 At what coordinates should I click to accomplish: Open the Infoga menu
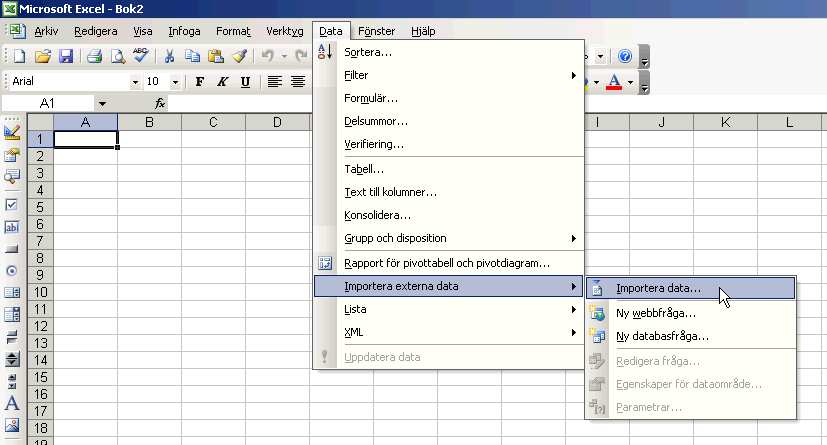coord(184,31)
